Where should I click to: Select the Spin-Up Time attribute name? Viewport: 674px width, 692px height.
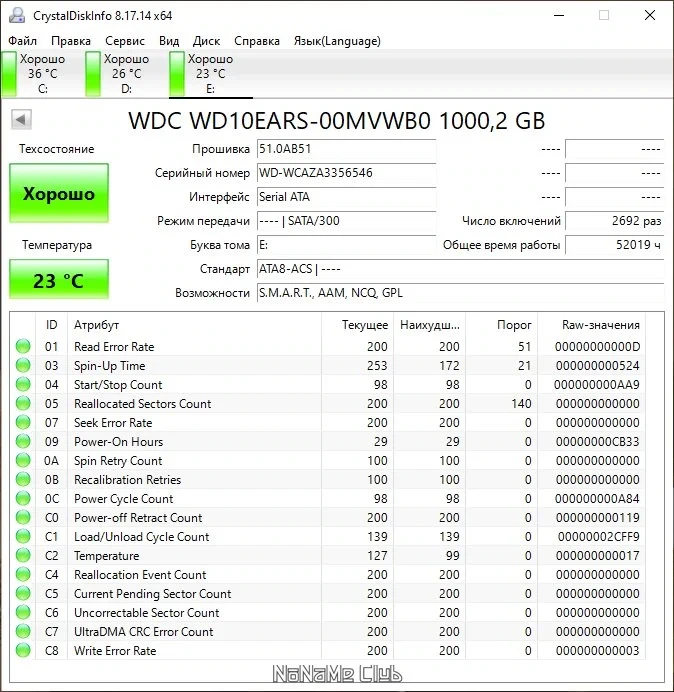click(x=109, y=366)
